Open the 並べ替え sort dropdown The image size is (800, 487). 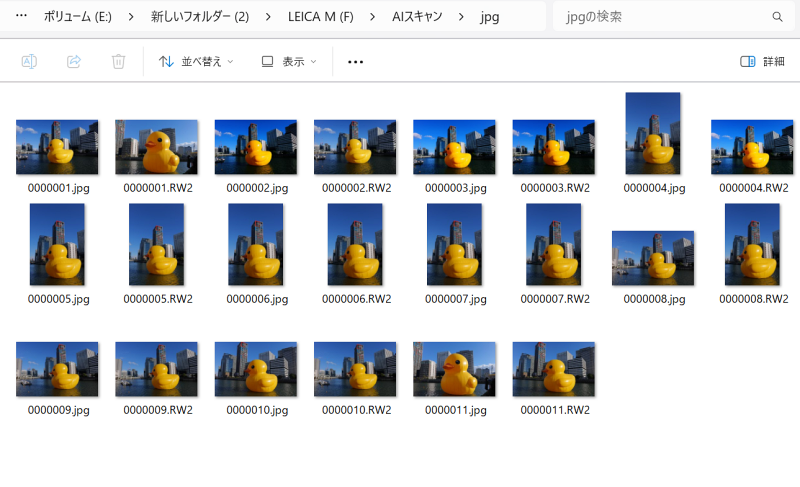coord(196,62)
